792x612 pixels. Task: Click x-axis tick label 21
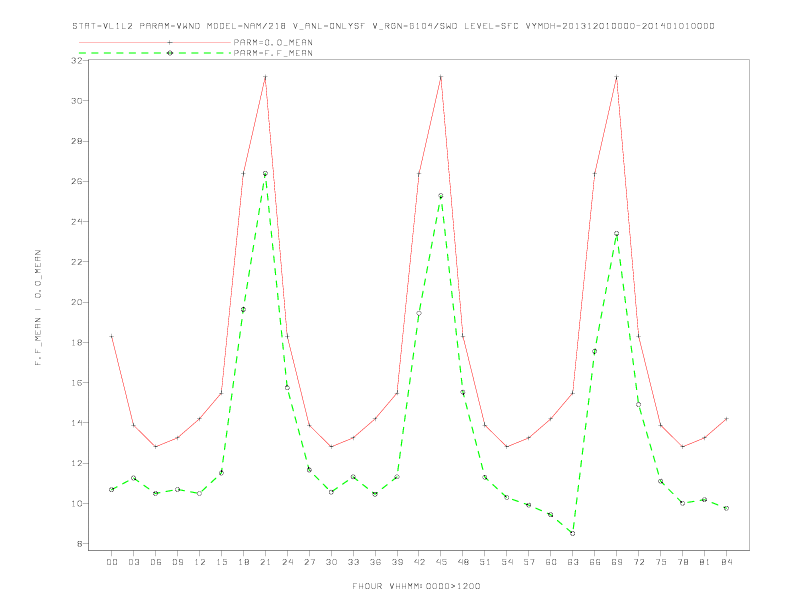coord(265,562)
